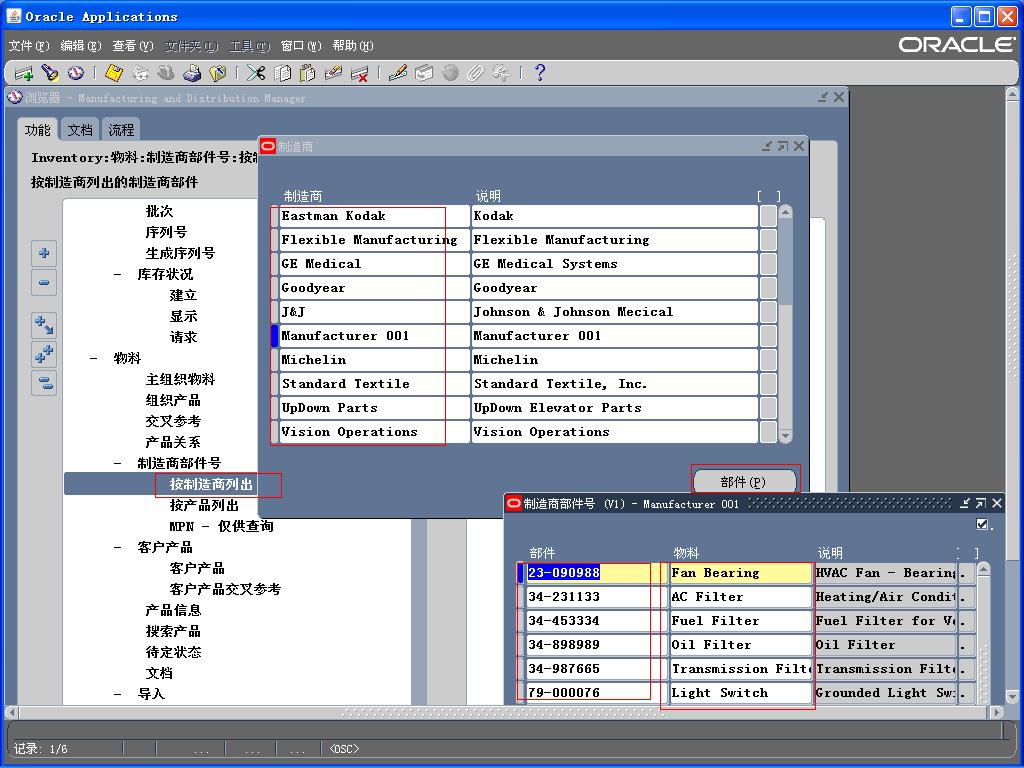Open the 文件(F) menu
The image size is (1024, 768).
[29, 46]
